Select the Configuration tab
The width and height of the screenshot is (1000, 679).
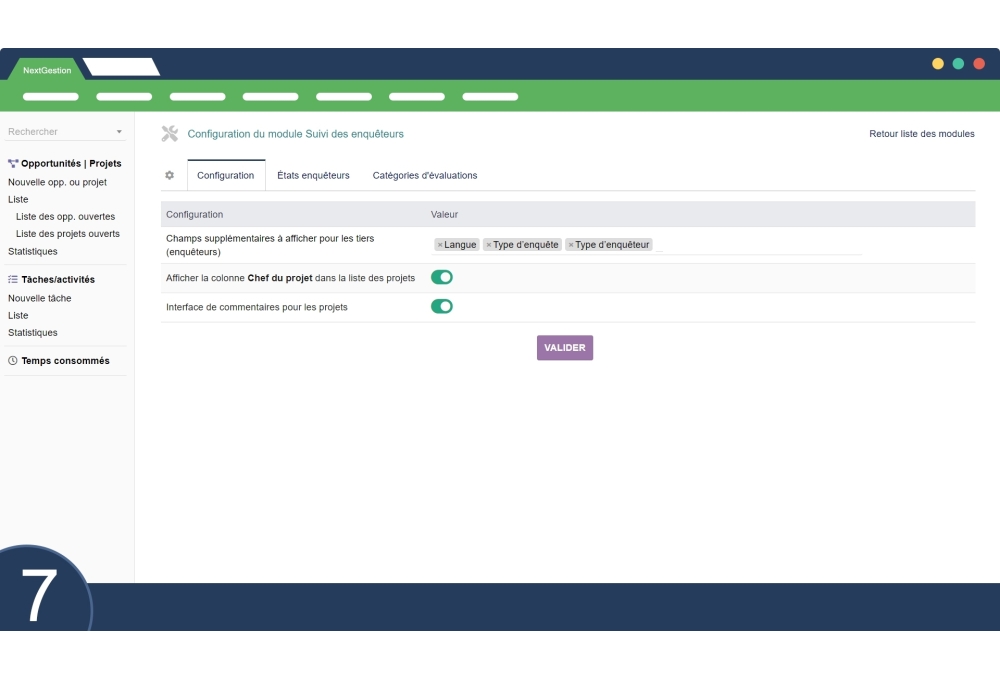click(226, 175)
